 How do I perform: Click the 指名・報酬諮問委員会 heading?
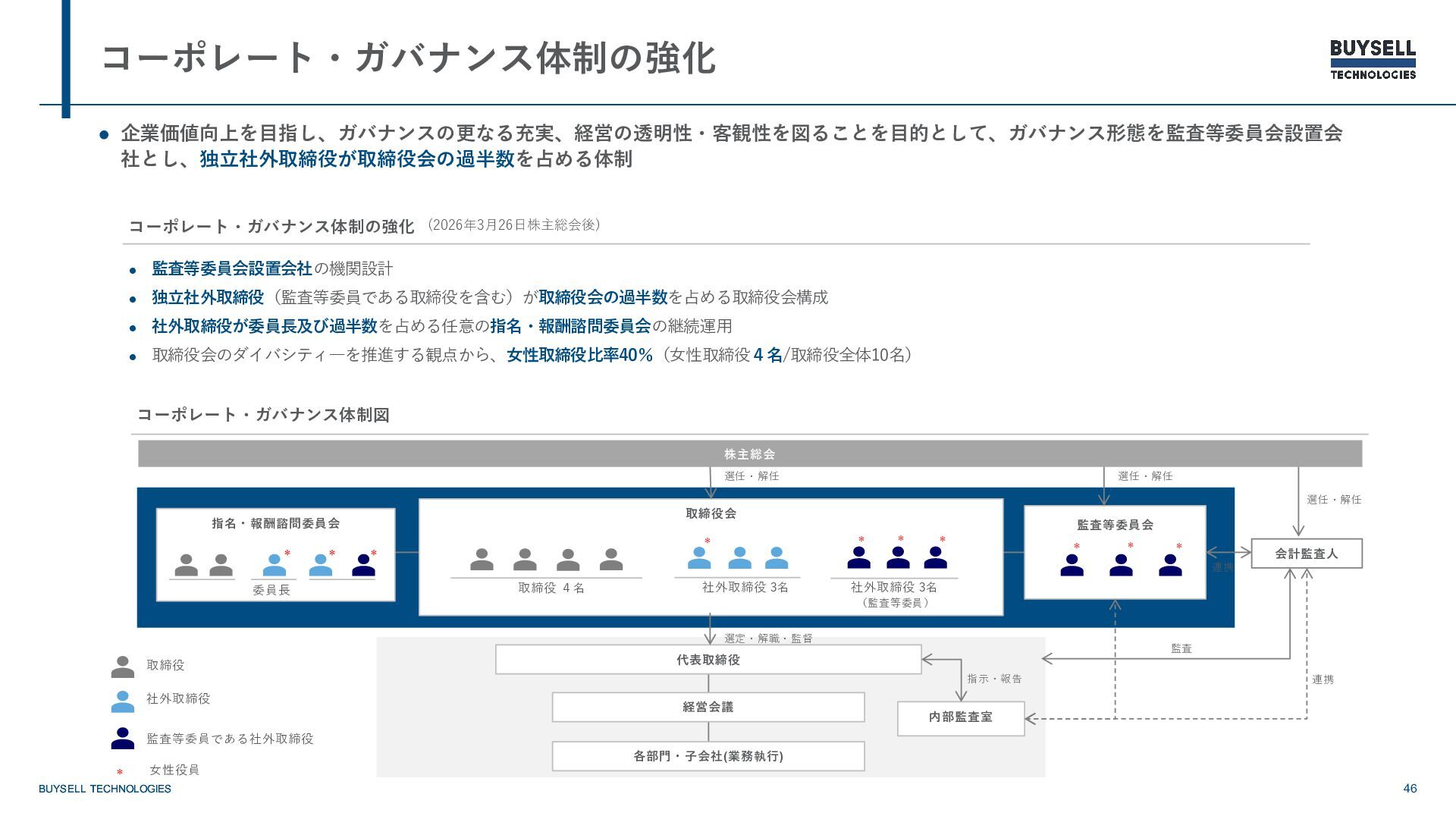tap(275, 523)
